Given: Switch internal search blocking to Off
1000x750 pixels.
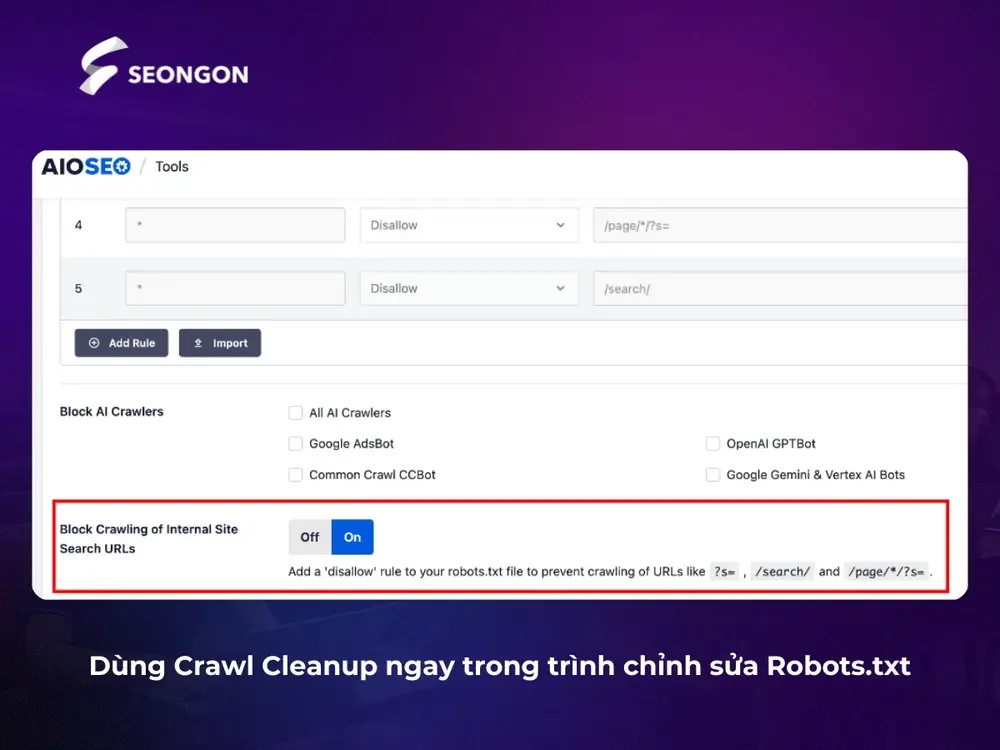Looking at the screenshot, I should coord(310,537).
